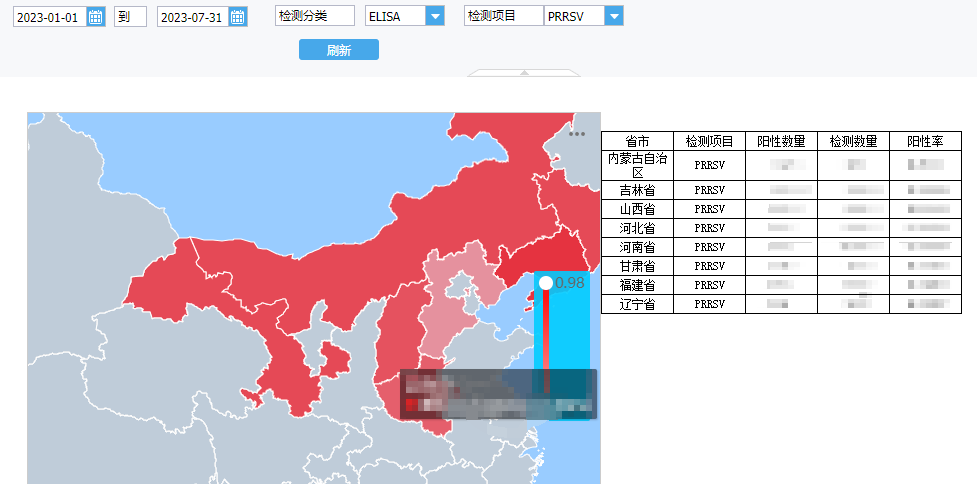The width and height of the screenshot is (977, 484).
Task: Focus the 2023-07-31 end date field
Action: [x=191, y=17]
